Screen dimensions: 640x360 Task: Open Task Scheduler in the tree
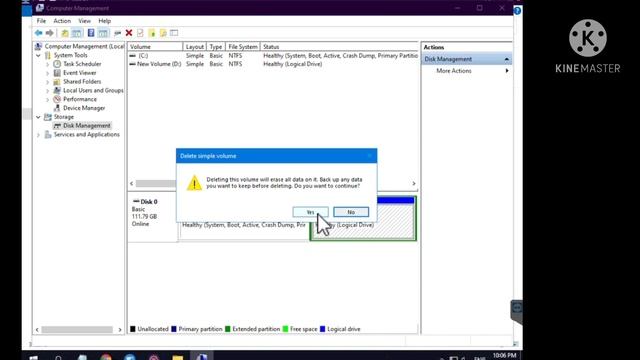(x=82, y=64)
